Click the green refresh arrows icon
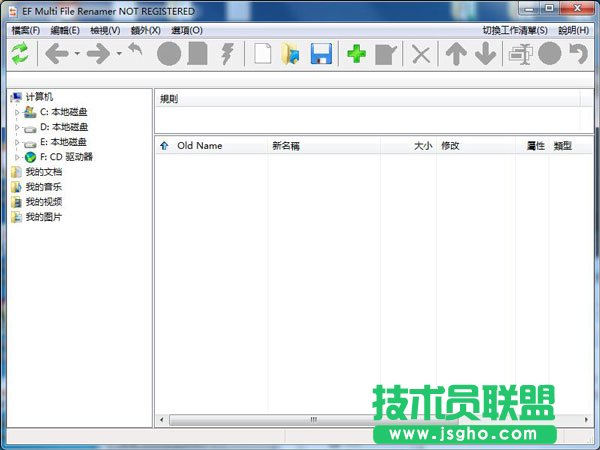This screenshot has width=600, height=450. [x=20, y=54]
